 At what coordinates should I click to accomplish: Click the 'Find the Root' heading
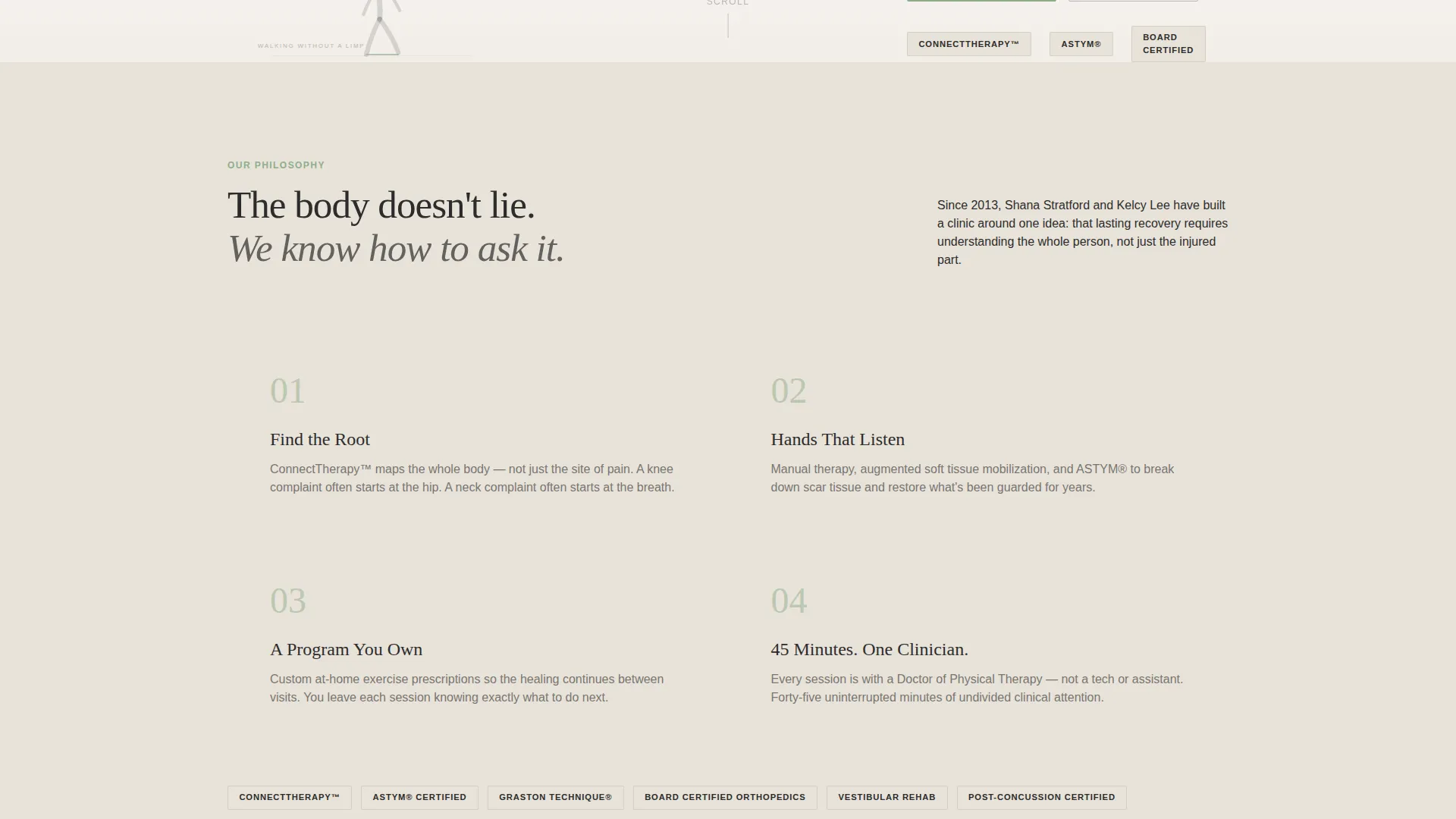click(x=320, y=440)
